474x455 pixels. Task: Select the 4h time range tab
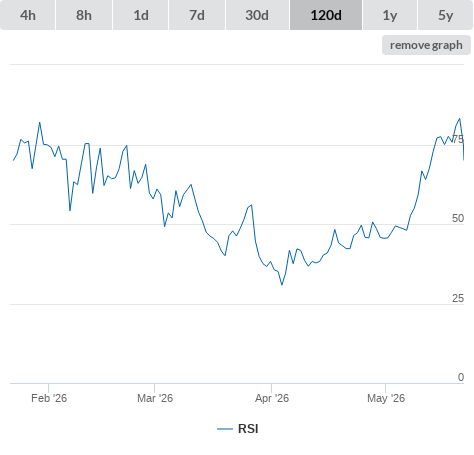pos(28,15)
